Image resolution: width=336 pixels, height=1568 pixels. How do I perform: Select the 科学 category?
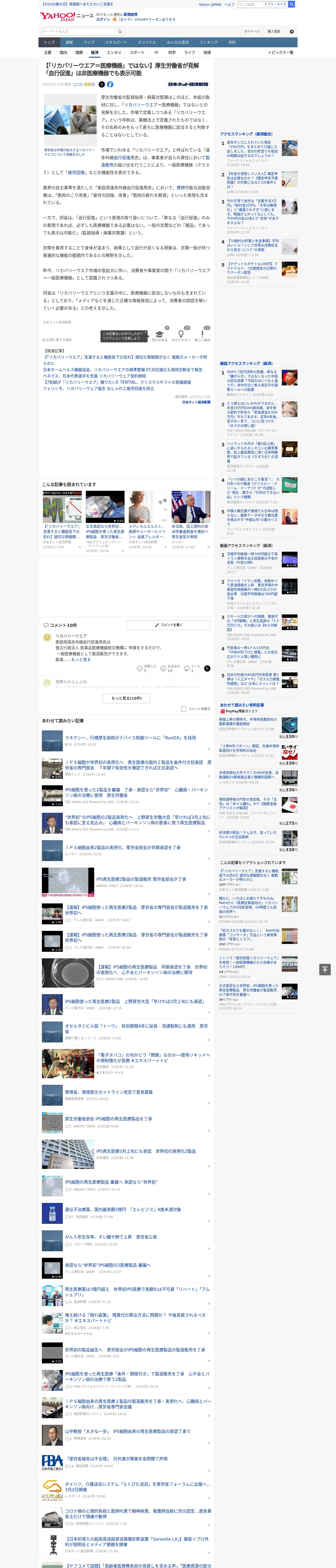(172, 52)
